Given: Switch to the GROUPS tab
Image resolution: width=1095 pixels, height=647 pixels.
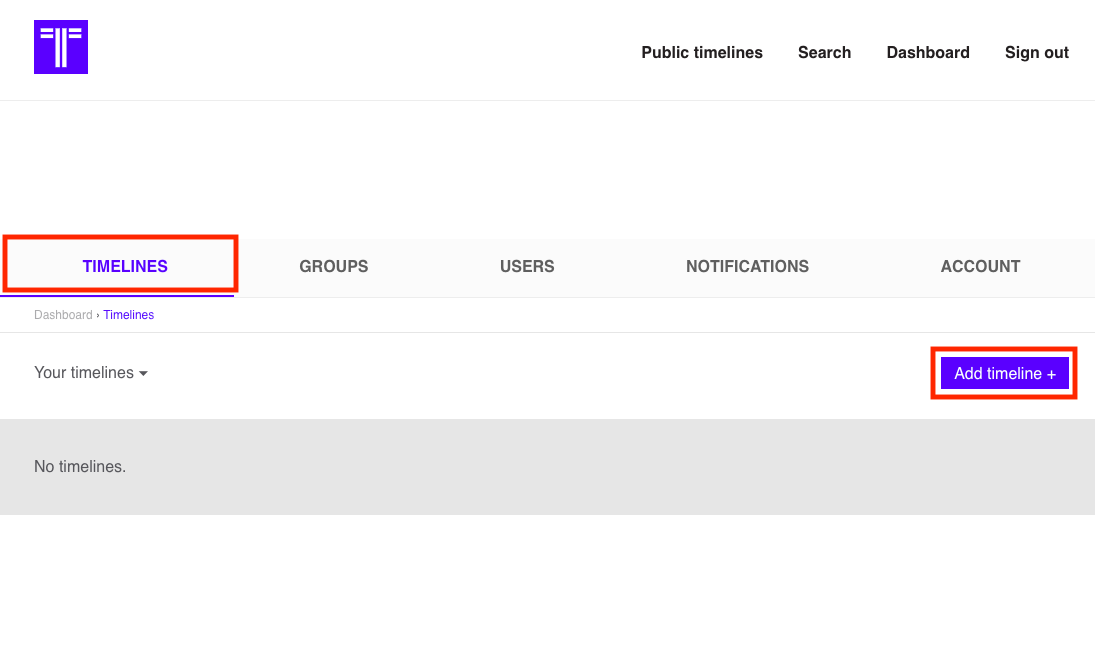Looking at the screenshot, I should tap(333, 267).
